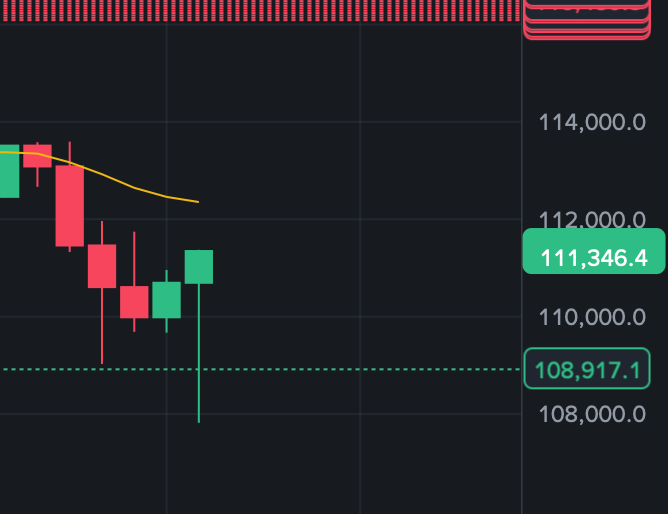Viewport: 668px width, 514px height.
Task: Click the 110,000.0 price axis label
Action: point(592,317)
